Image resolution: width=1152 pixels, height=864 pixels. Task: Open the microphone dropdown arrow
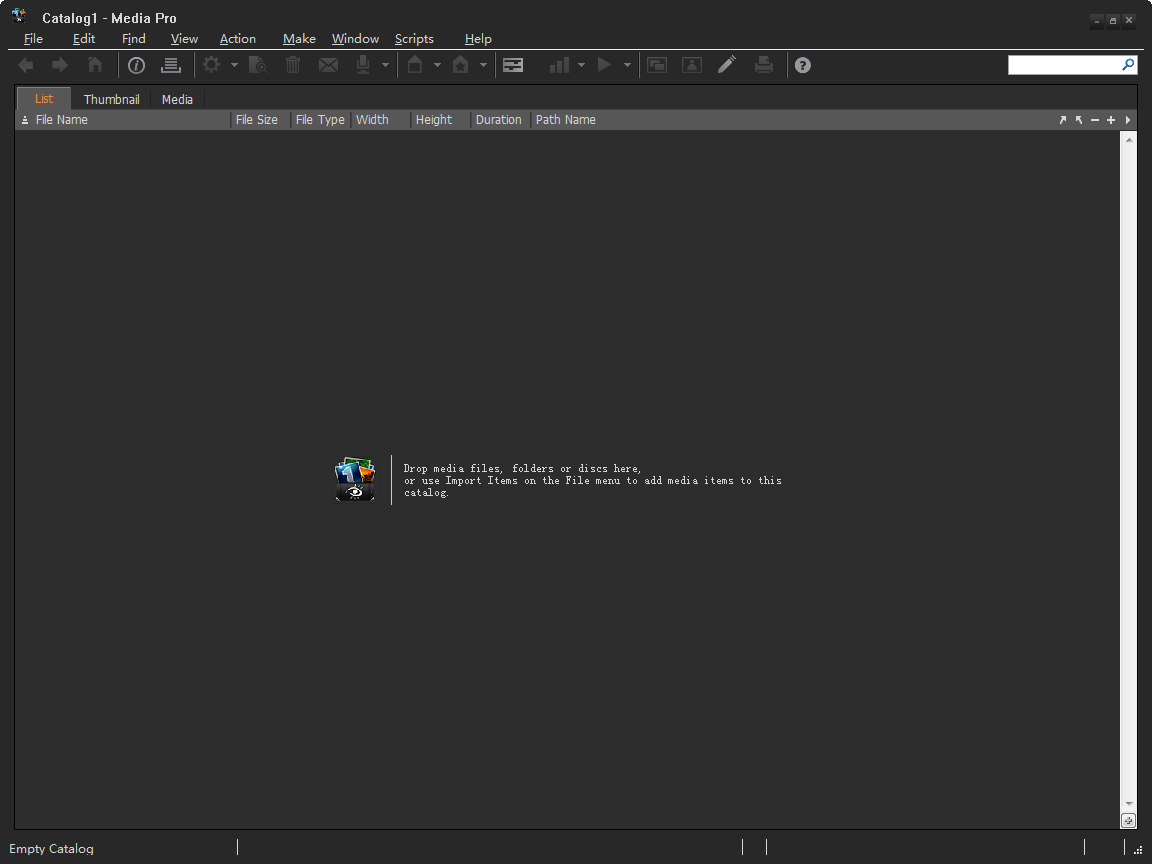tap(385, 66)
